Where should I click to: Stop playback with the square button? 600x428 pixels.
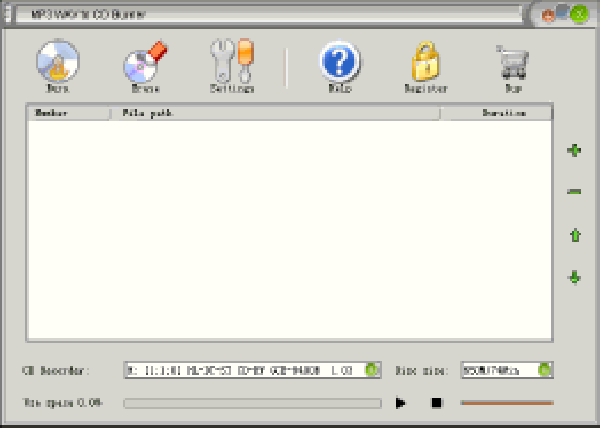pyautogui.click(x=436, y=403)
